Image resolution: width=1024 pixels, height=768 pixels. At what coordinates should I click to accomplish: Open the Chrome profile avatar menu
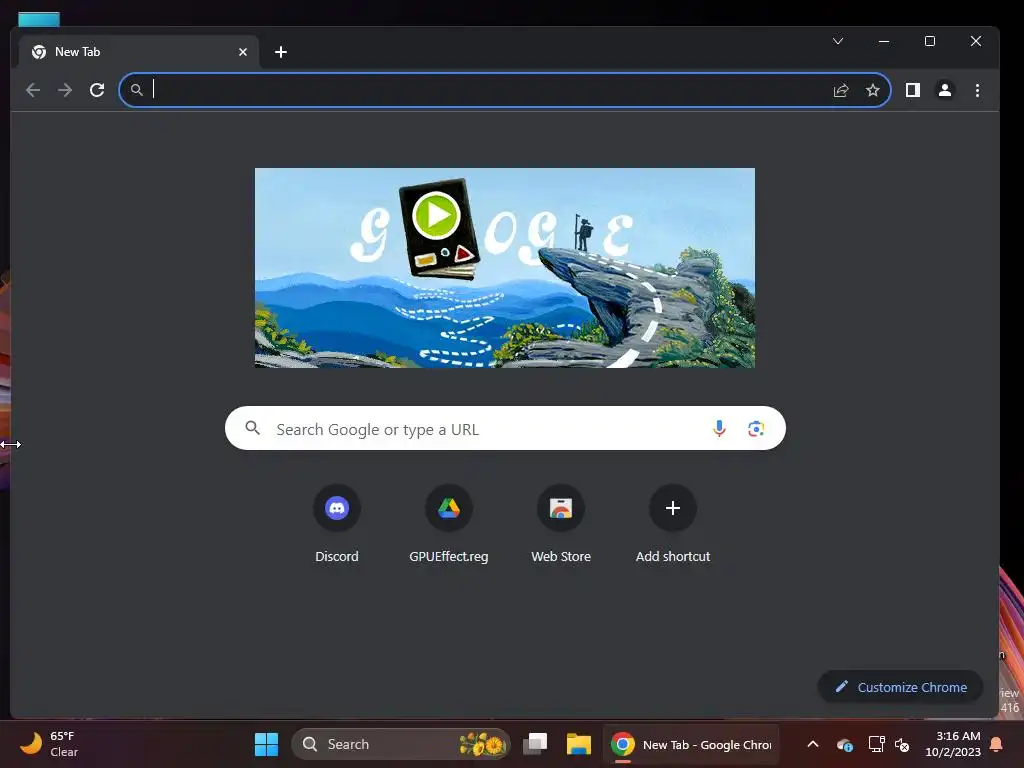point(944,90)
